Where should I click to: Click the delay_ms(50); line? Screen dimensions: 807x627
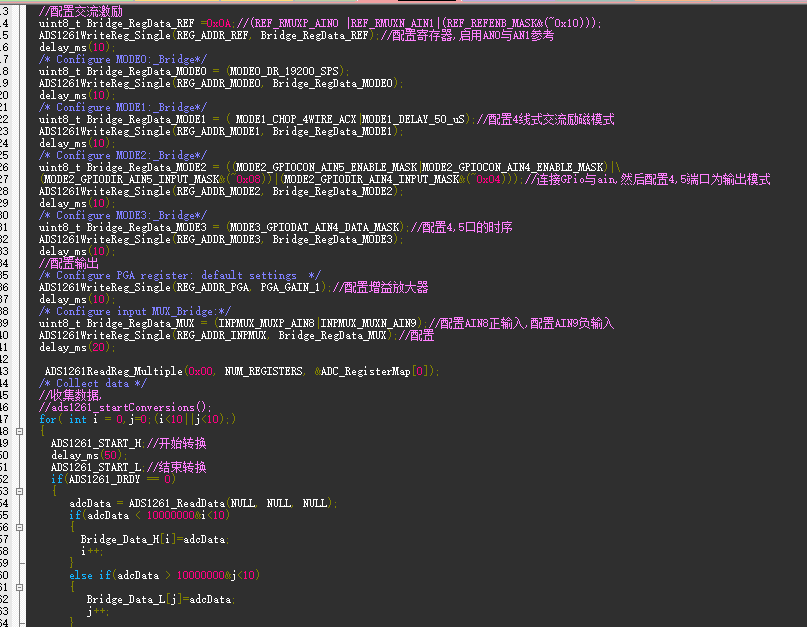89,455
